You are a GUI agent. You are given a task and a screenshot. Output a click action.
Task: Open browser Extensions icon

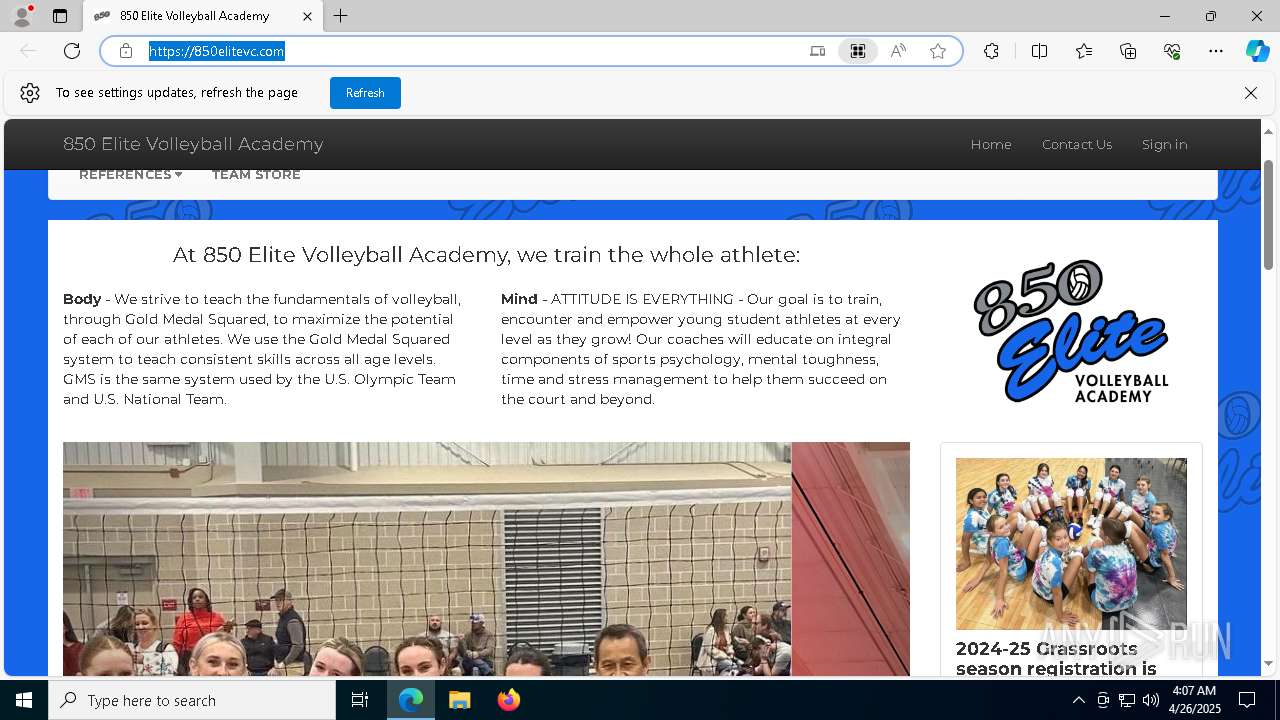991,51
